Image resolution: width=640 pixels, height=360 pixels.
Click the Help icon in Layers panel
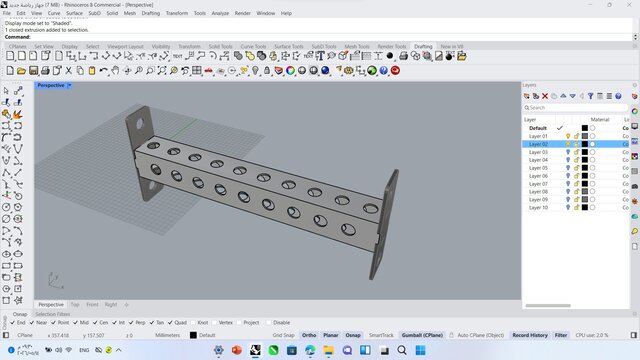click(x=618, y=96)
